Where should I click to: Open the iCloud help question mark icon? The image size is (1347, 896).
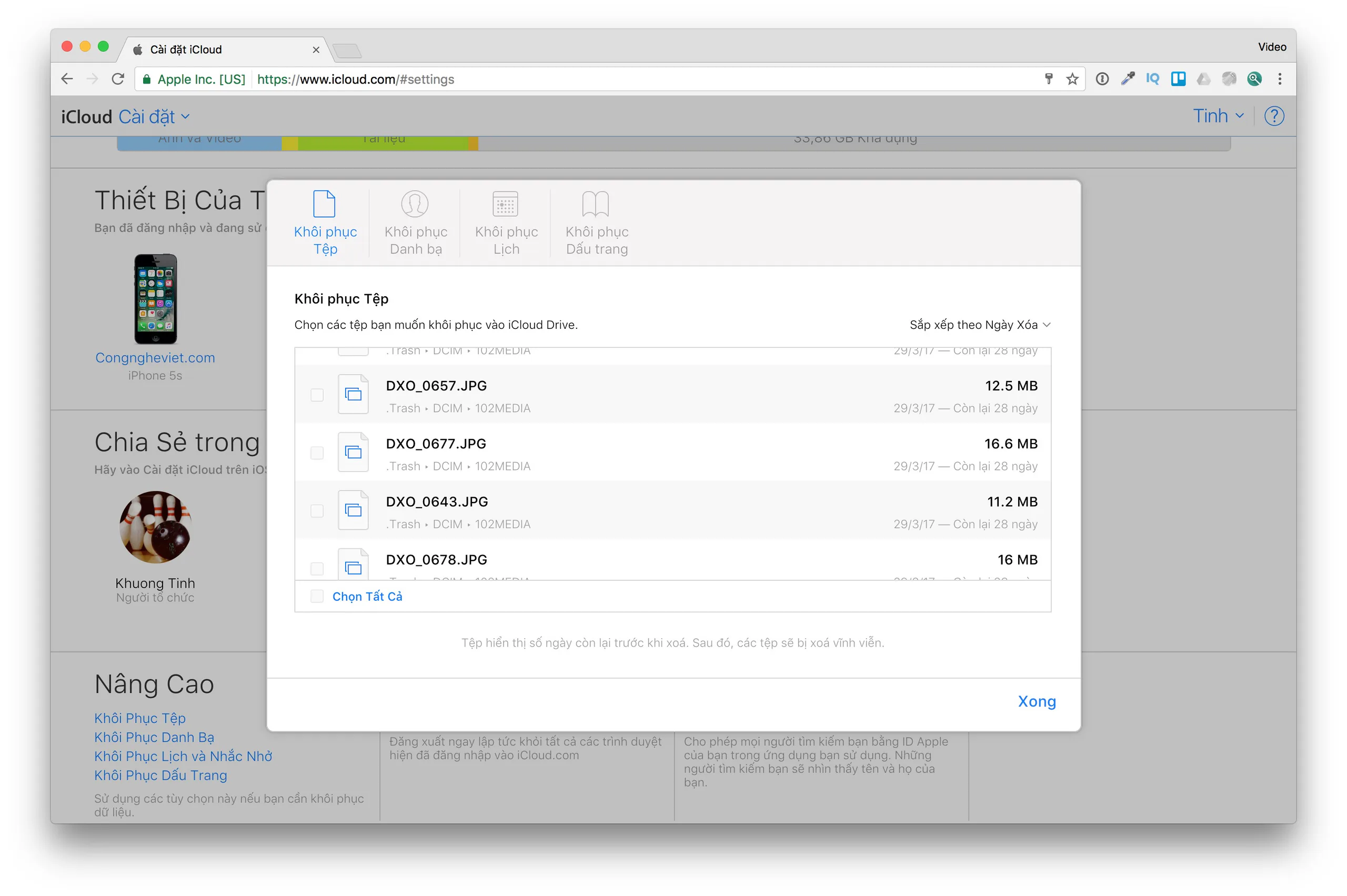pos(1274,116)
